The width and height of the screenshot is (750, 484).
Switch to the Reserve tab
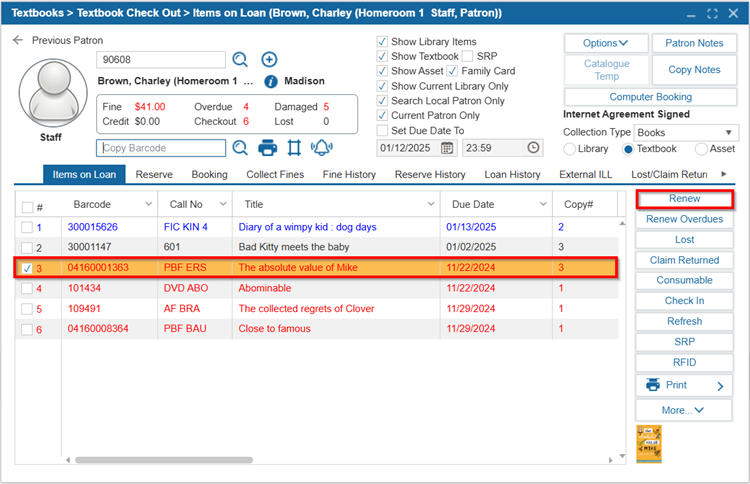point(154,175)
